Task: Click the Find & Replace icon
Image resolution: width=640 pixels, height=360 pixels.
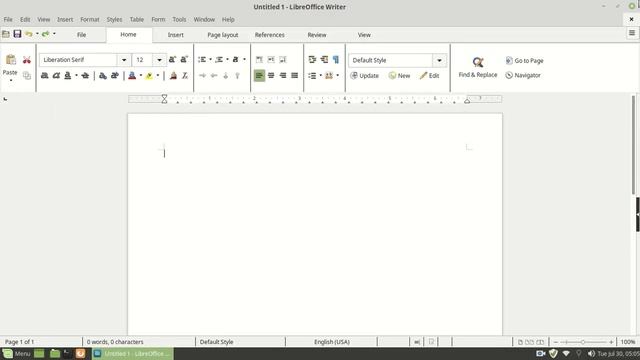Action: point(478,62)
